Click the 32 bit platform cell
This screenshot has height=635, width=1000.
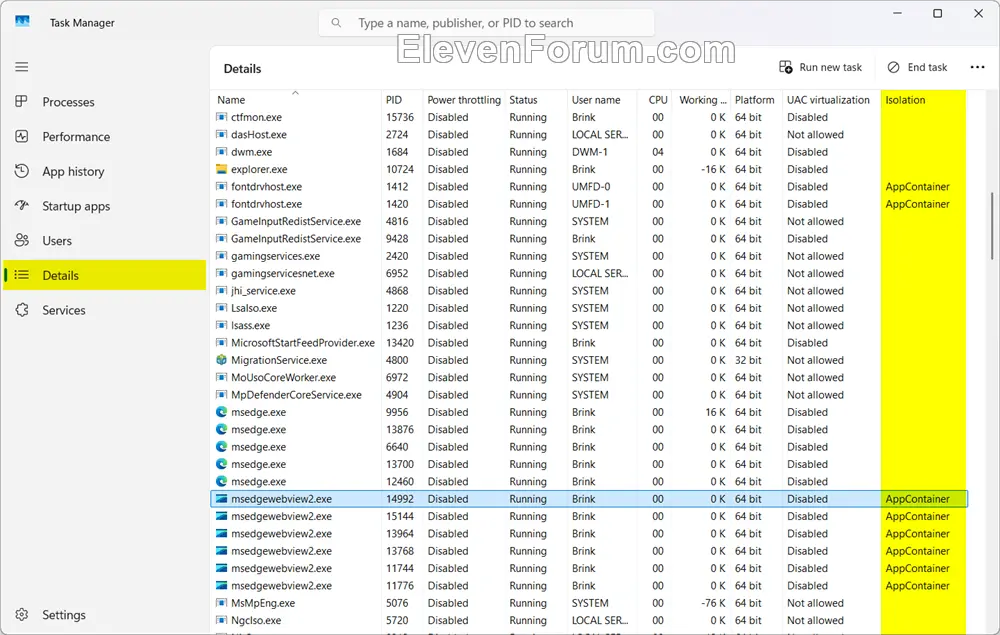748,360
